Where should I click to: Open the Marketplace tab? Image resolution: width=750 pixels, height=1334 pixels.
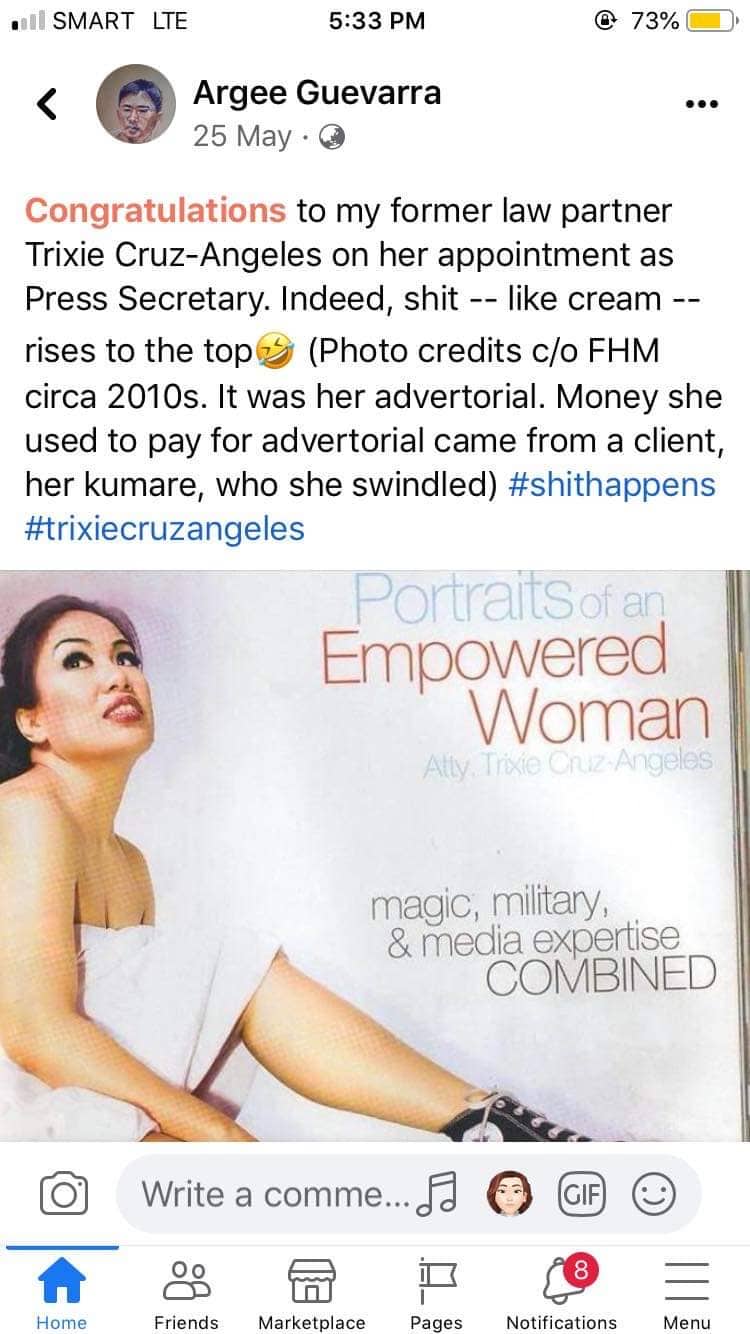(x=312, y=1293)
